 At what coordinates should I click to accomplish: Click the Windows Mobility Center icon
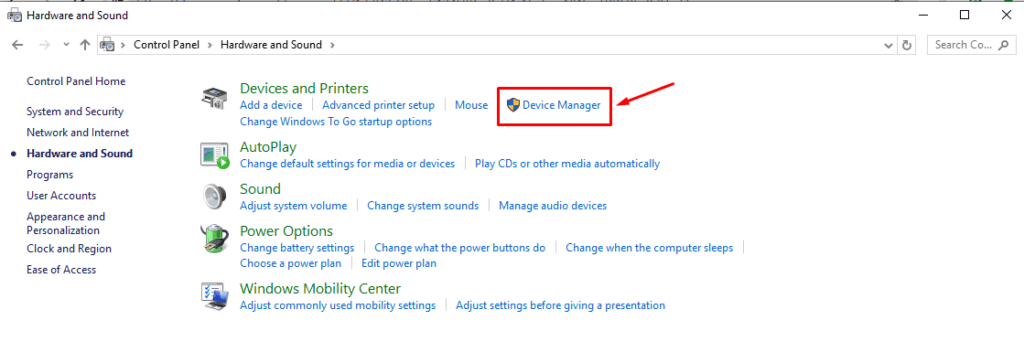click(x=214, y=296)
